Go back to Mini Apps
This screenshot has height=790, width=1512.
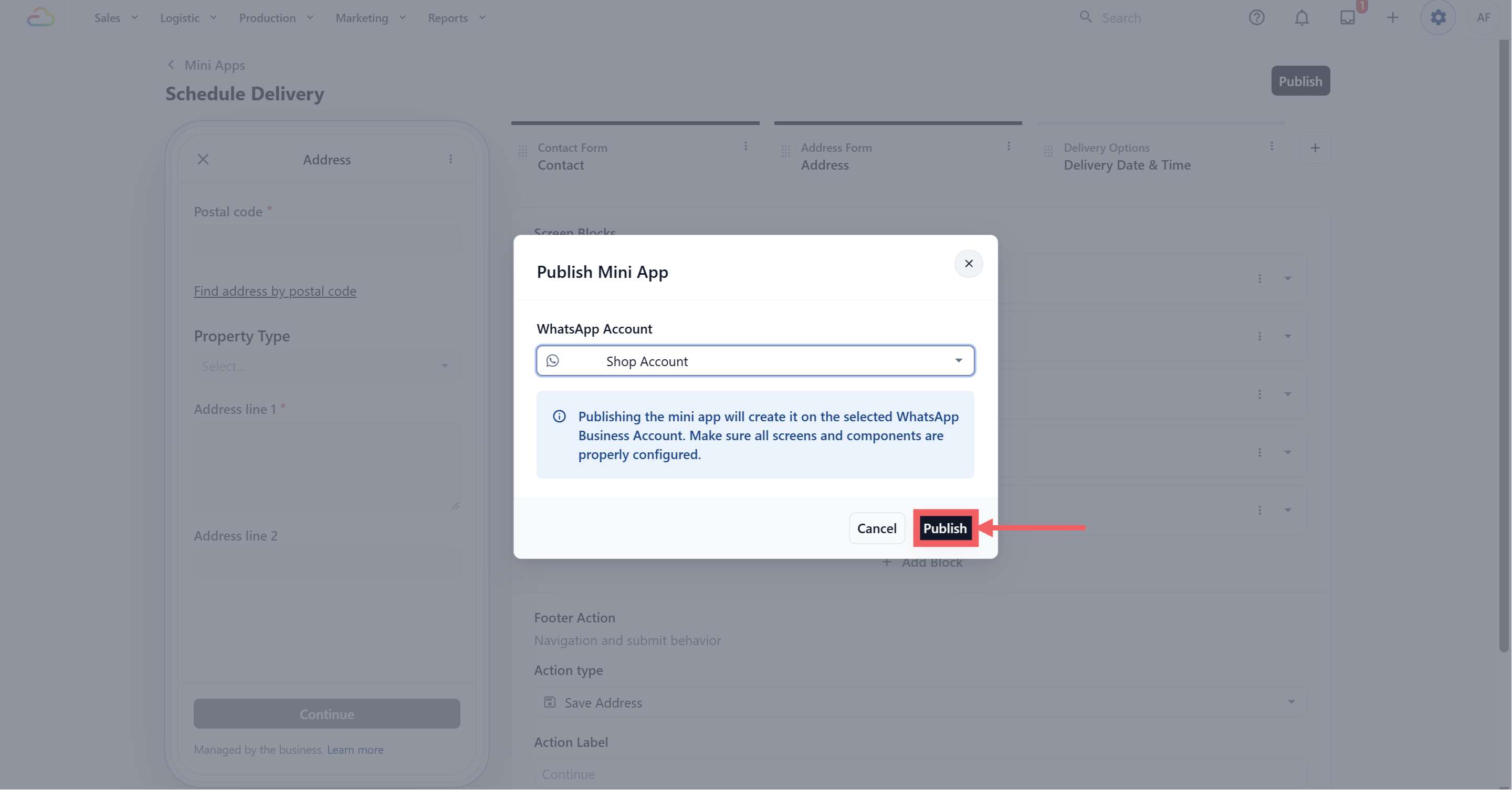[215, 65]
